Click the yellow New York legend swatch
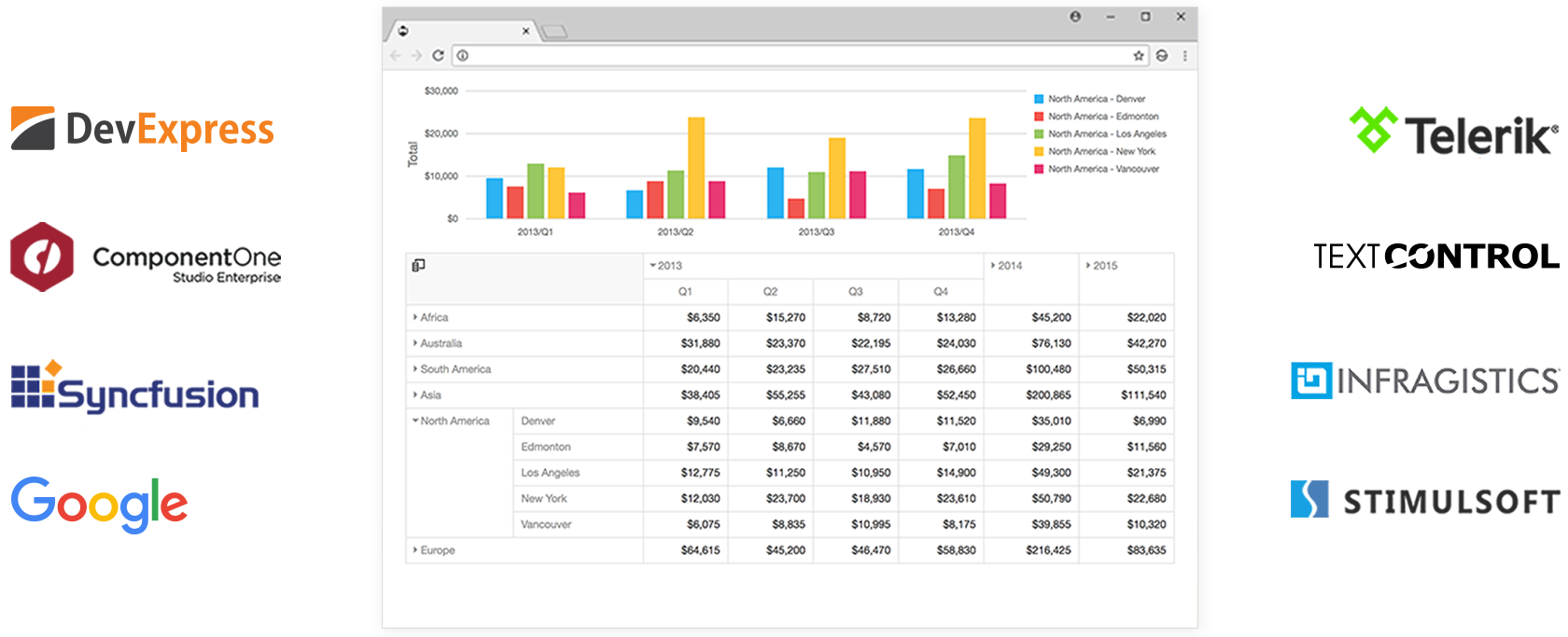Image resolution: width=1568 pixels, height=637 pixels. pyautogui.click(x=1039, y=151)
